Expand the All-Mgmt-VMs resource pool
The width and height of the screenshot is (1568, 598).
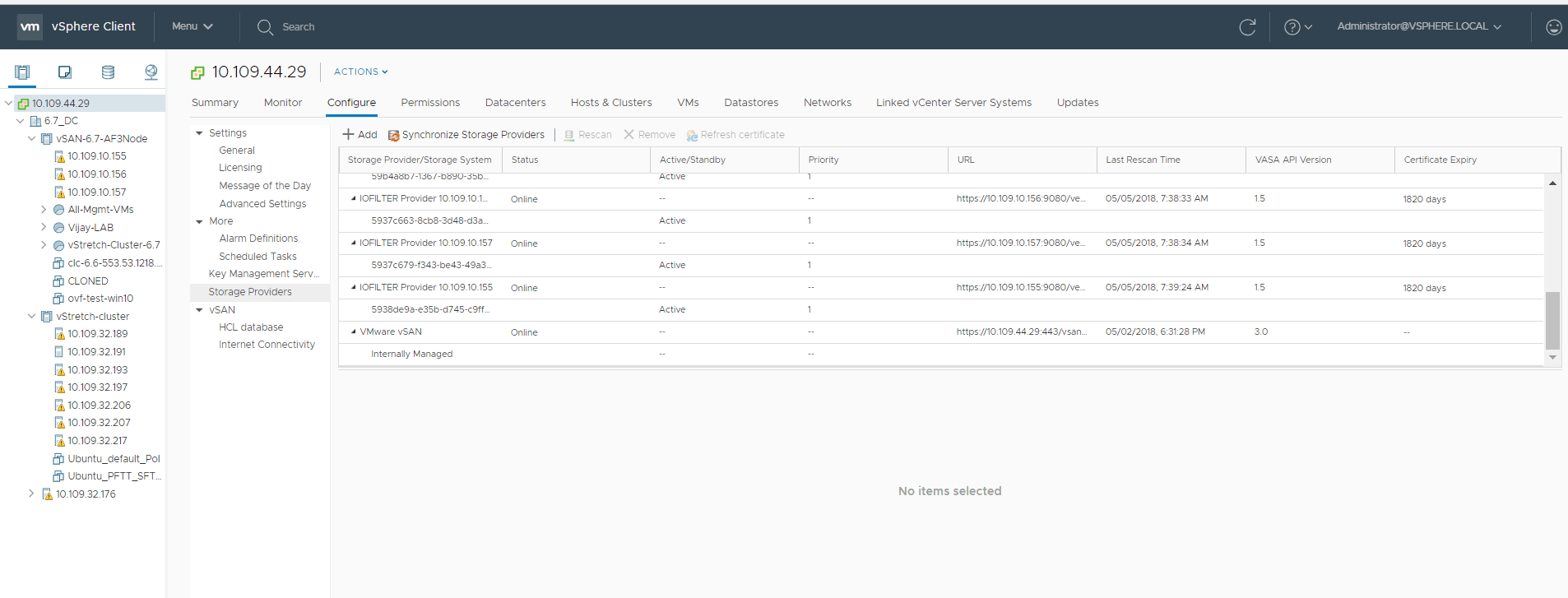44,210
